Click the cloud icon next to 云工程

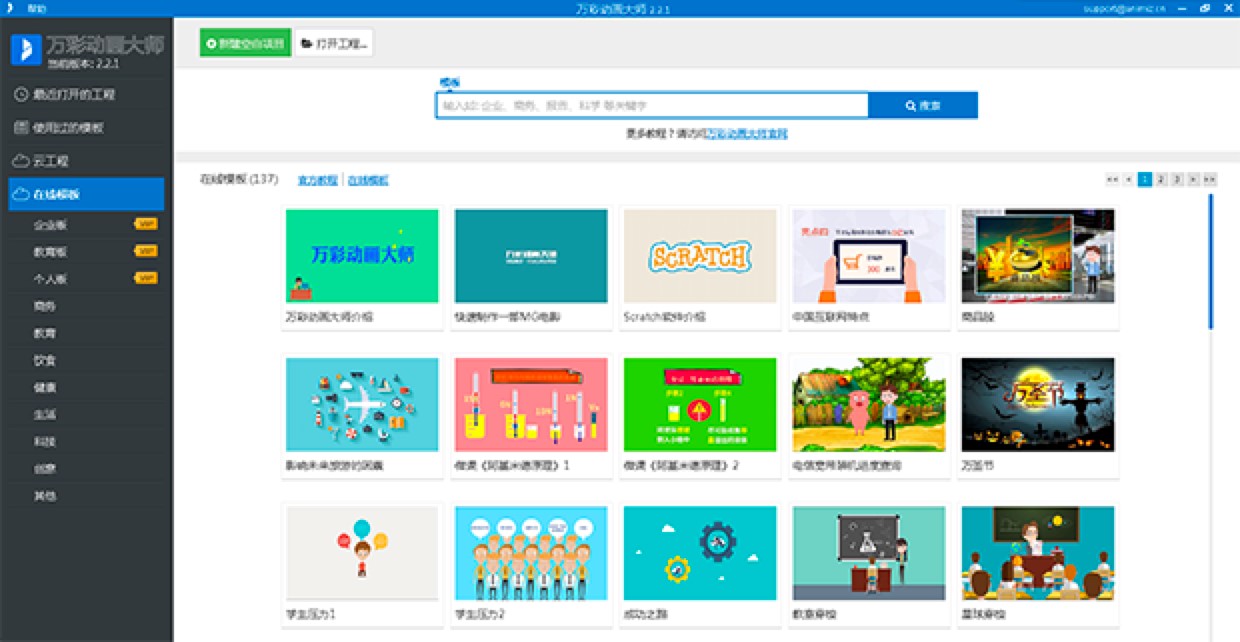21,161
